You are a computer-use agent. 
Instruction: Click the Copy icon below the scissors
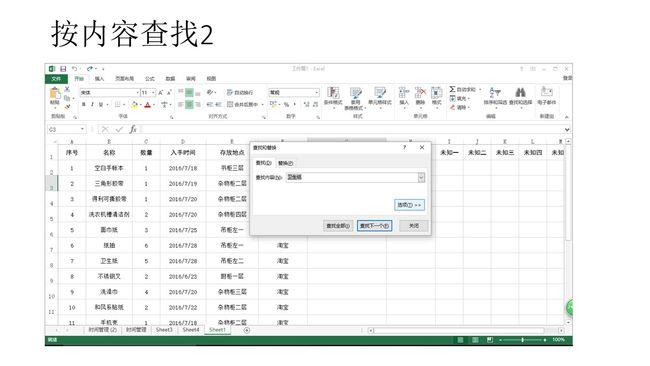(67, 98)
